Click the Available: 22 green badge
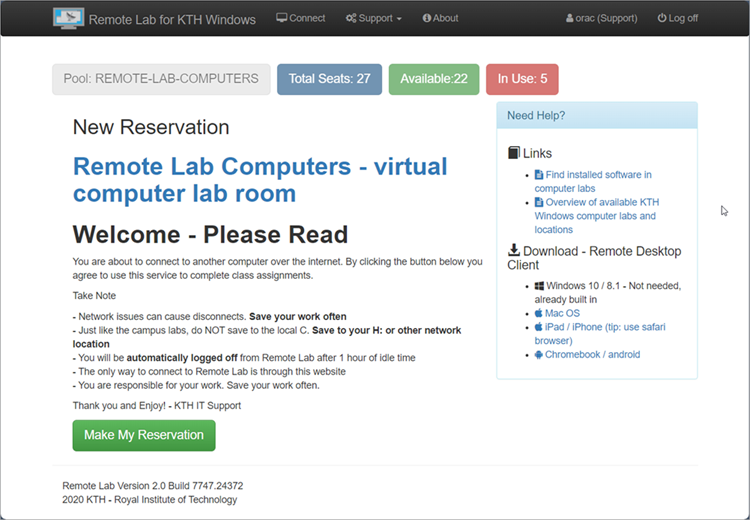This screenshot has width=750, height=520. 433,79
